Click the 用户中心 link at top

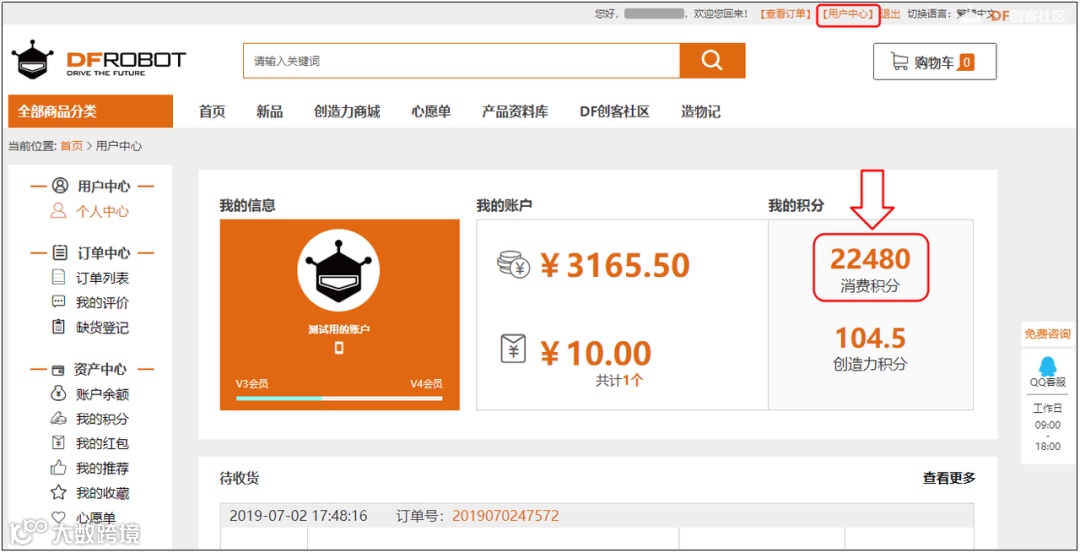(x=849, y=14)
